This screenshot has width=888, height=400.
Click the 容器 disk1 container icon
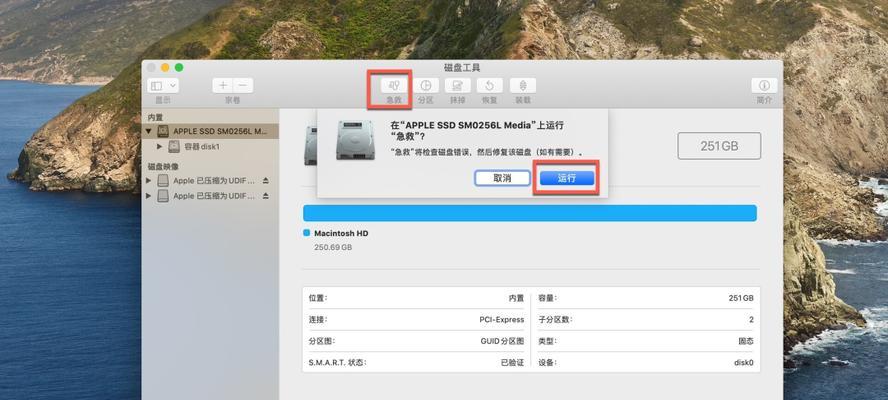[x=174, y=147]
